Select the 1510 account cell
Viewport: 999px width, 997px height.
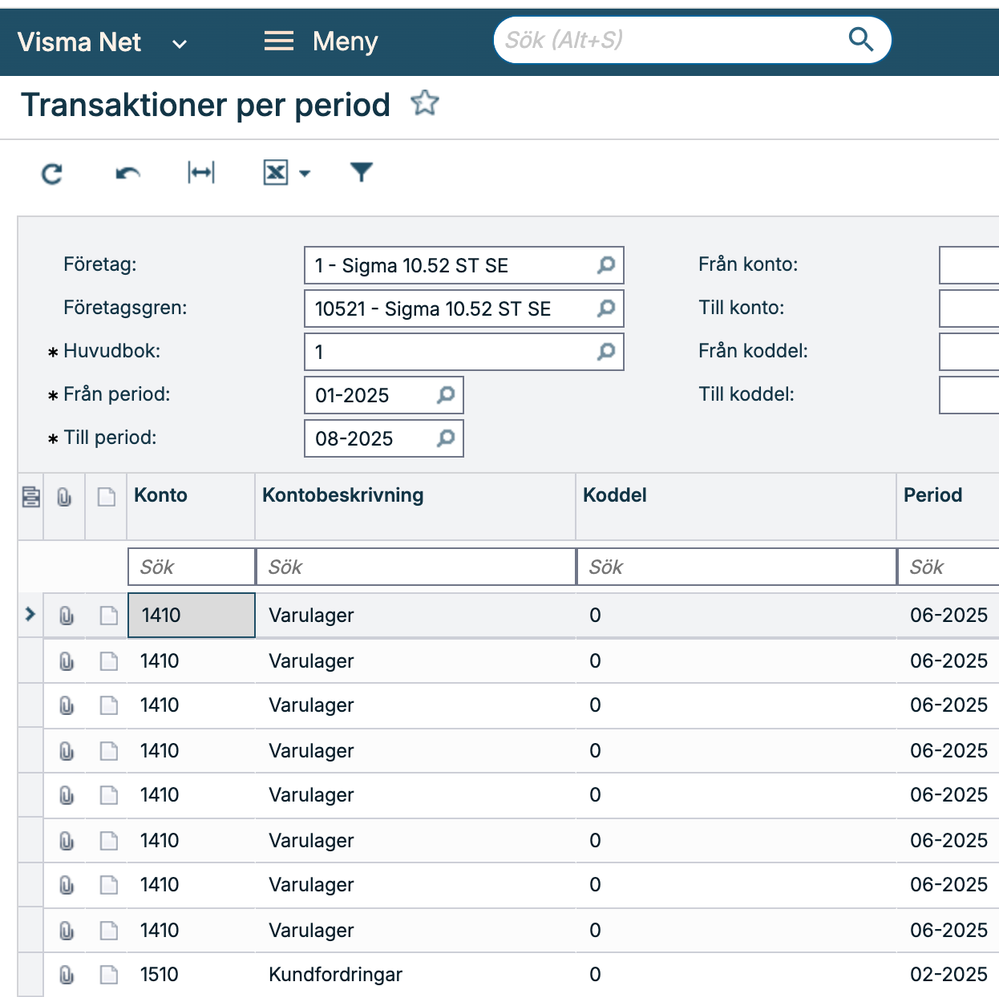pos(191,975)
